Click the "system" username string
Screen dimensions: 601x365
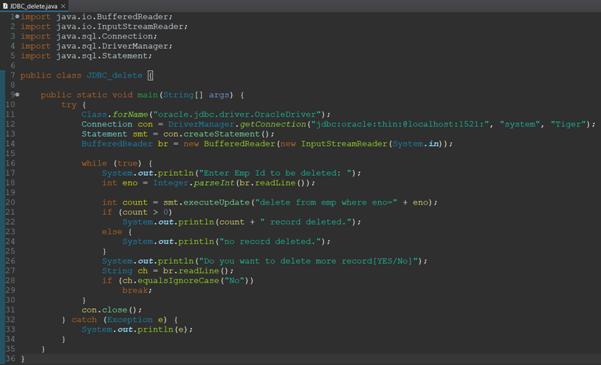point(521,124)
